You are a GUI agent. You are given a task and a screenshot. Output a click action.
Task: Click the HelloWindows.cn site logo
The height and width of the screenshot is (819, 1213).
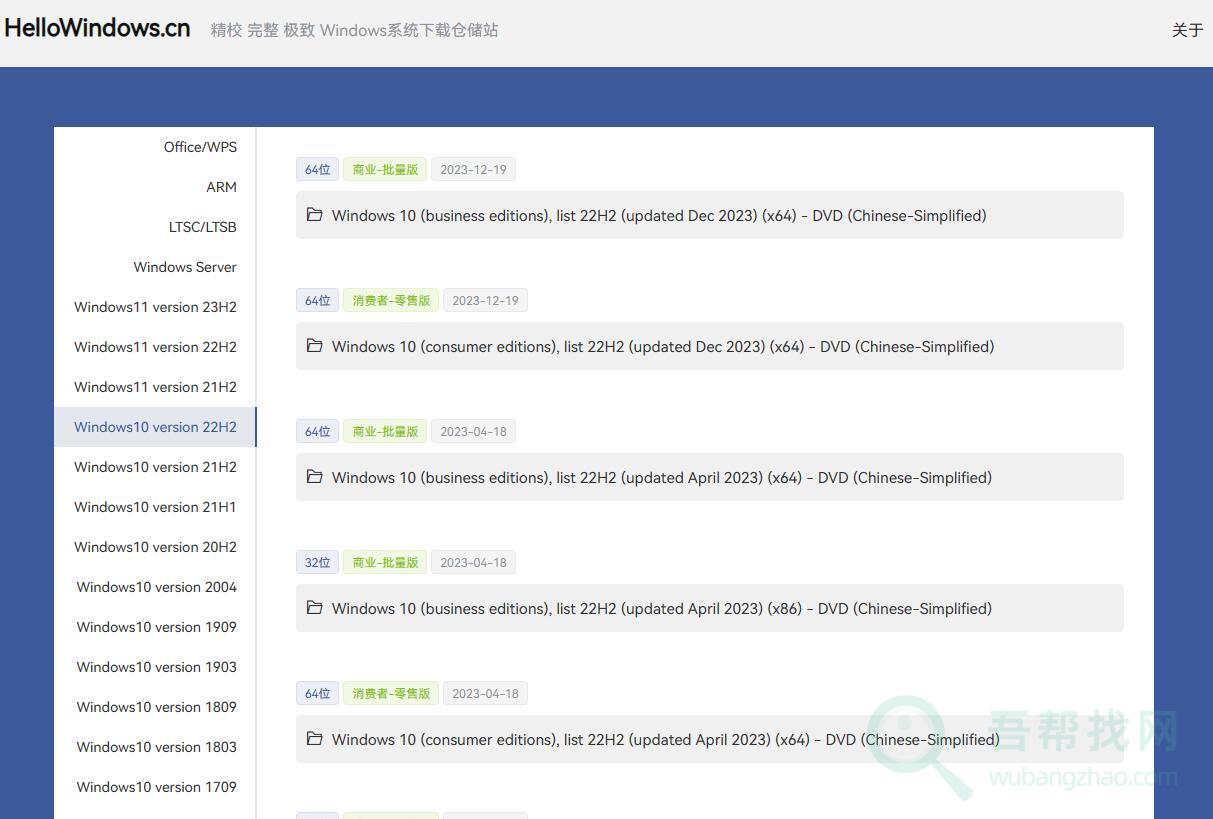[97, 29]
